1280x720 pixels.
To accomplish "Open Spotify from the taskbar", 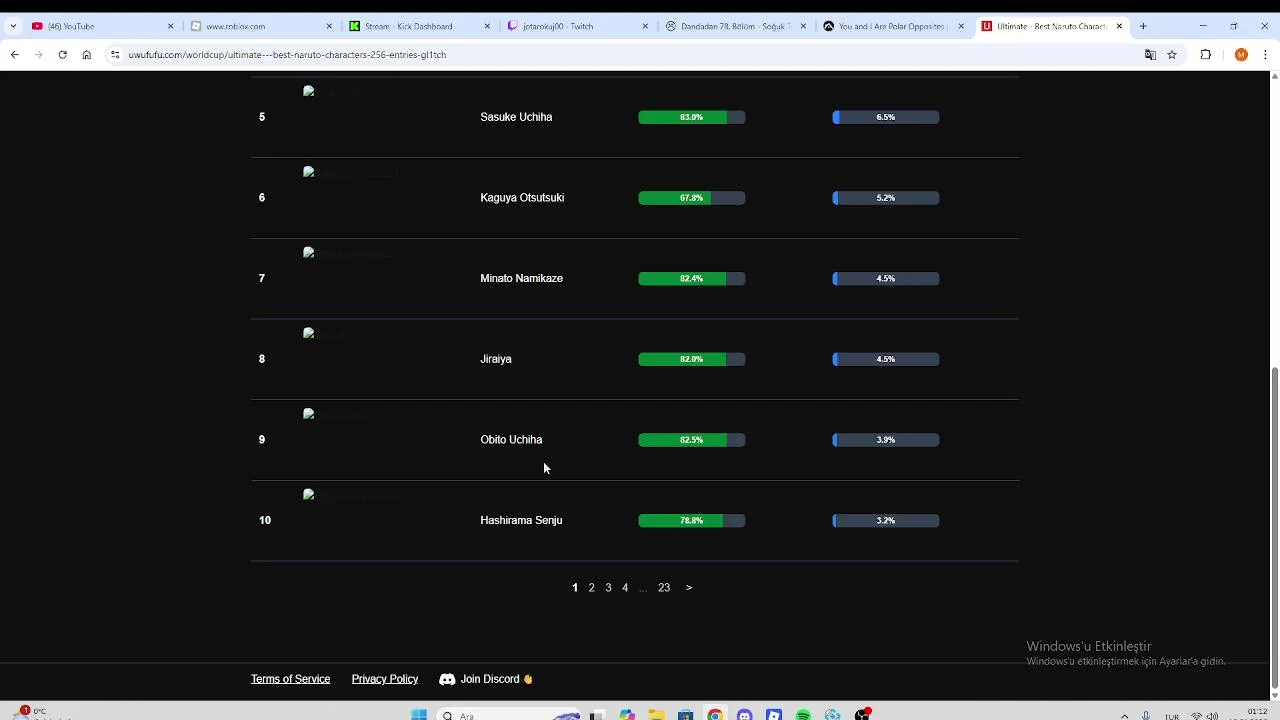I will (x=803, y=715).
